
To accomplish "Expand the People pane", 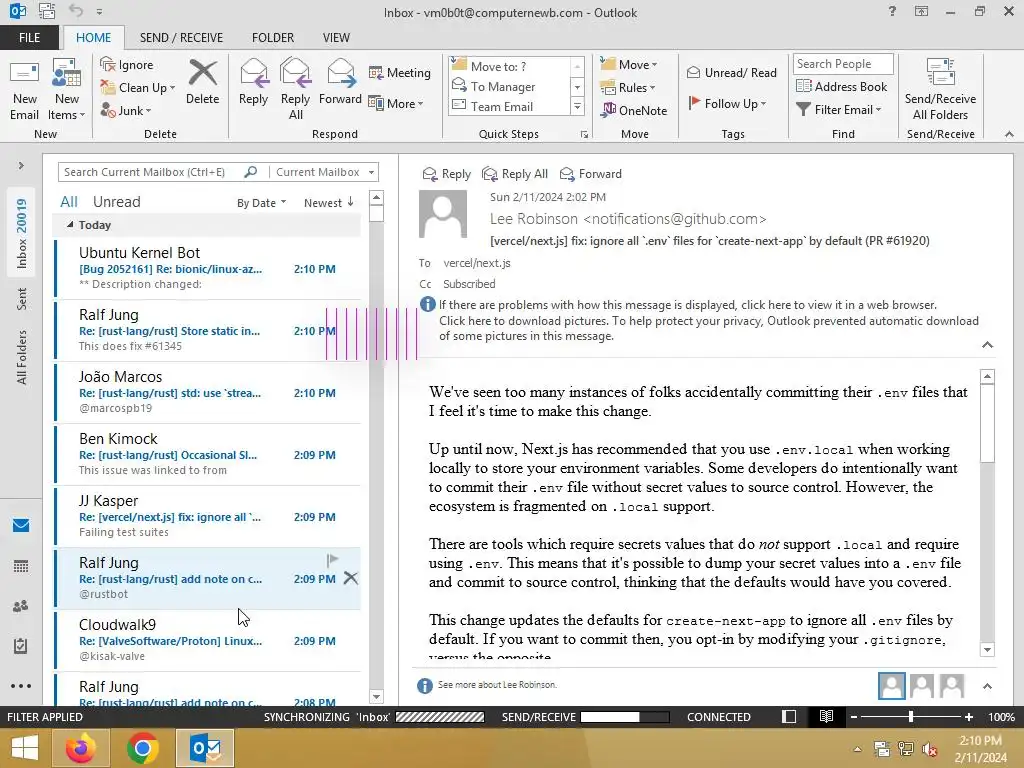I will pos(987,686).
